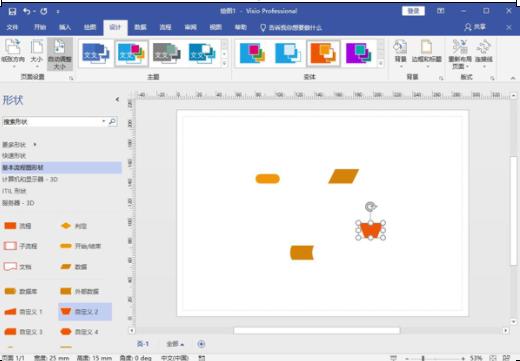520x361 pixels.
Task: Open the page setup dialog launcher
Action: (x=71, y=78)
